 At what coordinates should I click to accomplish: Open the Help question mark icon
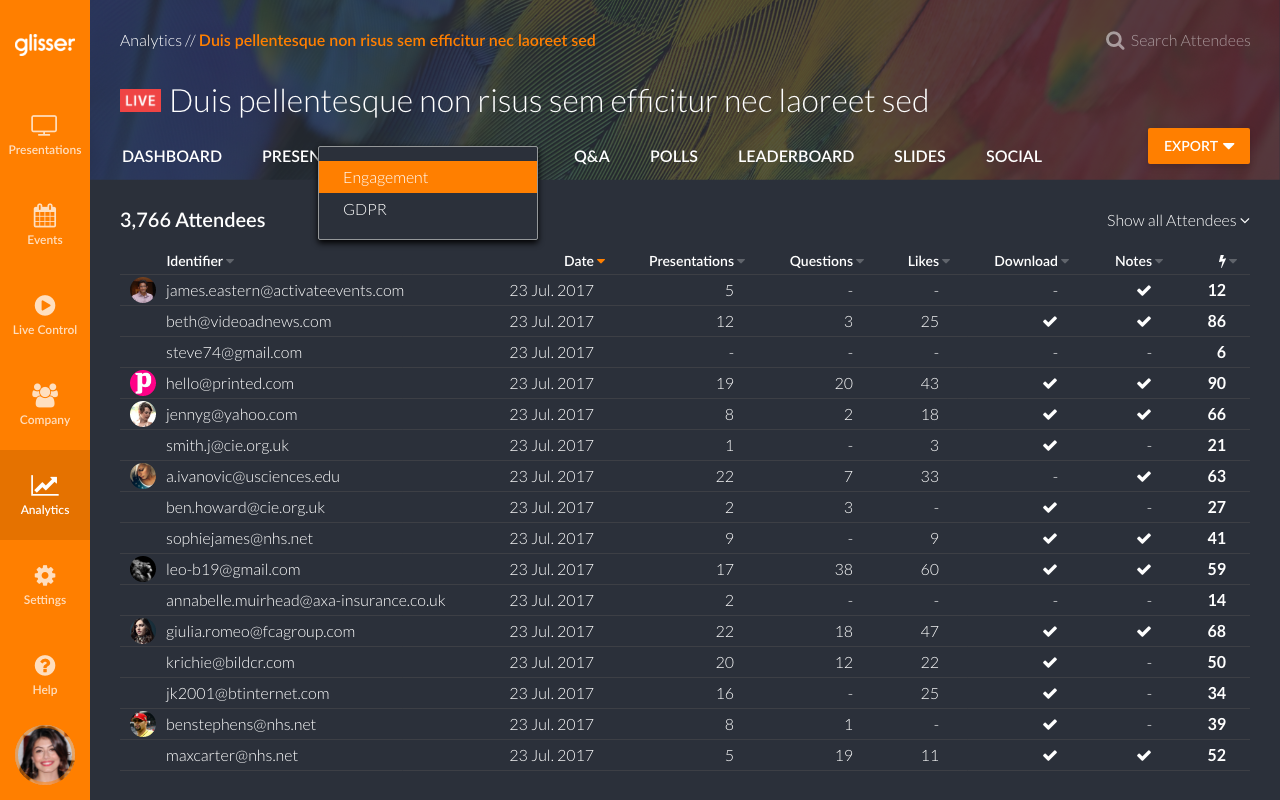[44, 666]
